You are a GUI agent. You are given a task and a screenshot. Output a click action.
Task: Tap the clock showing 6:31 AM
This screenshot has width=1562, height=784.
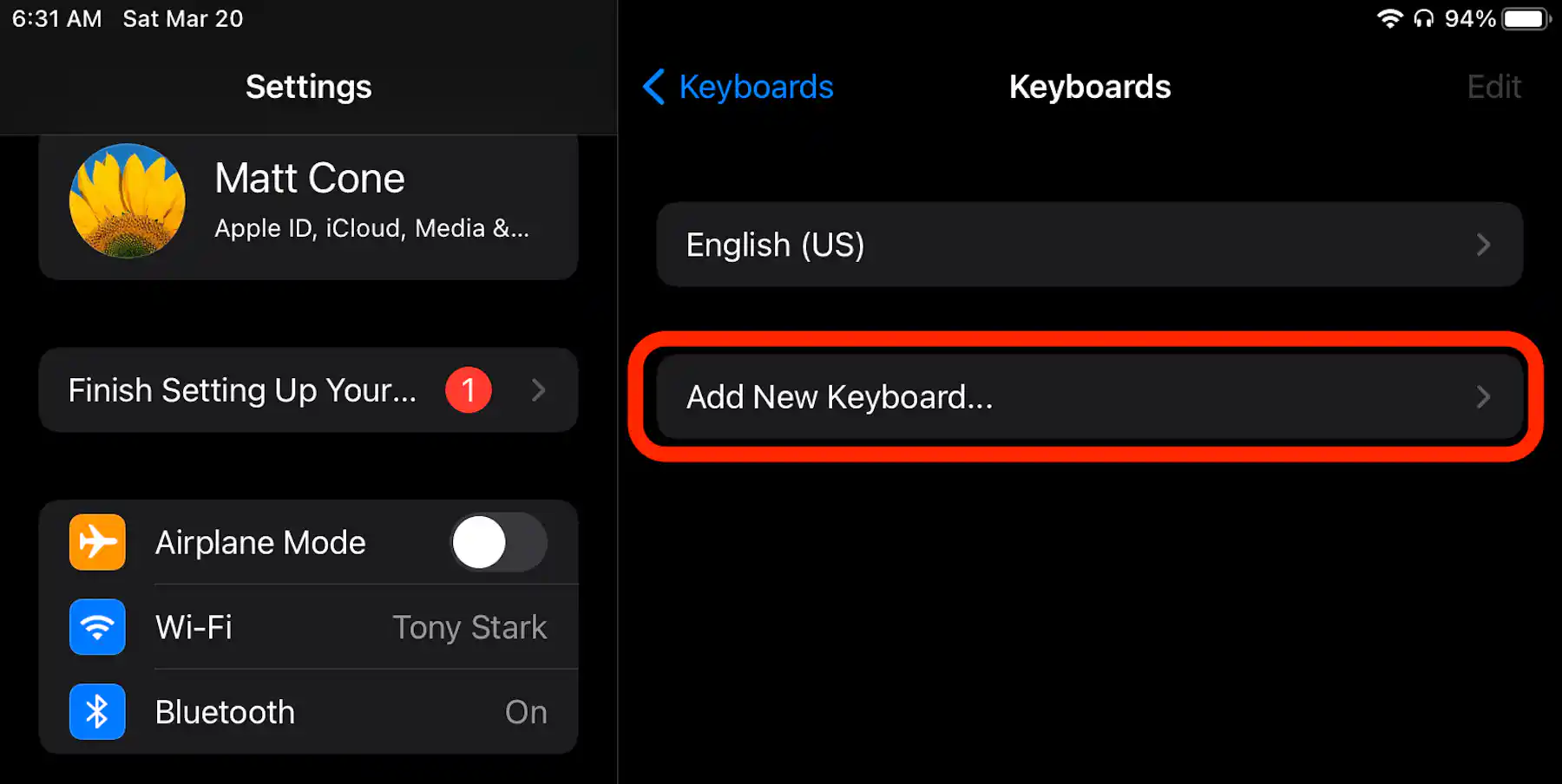pos(55,18)
